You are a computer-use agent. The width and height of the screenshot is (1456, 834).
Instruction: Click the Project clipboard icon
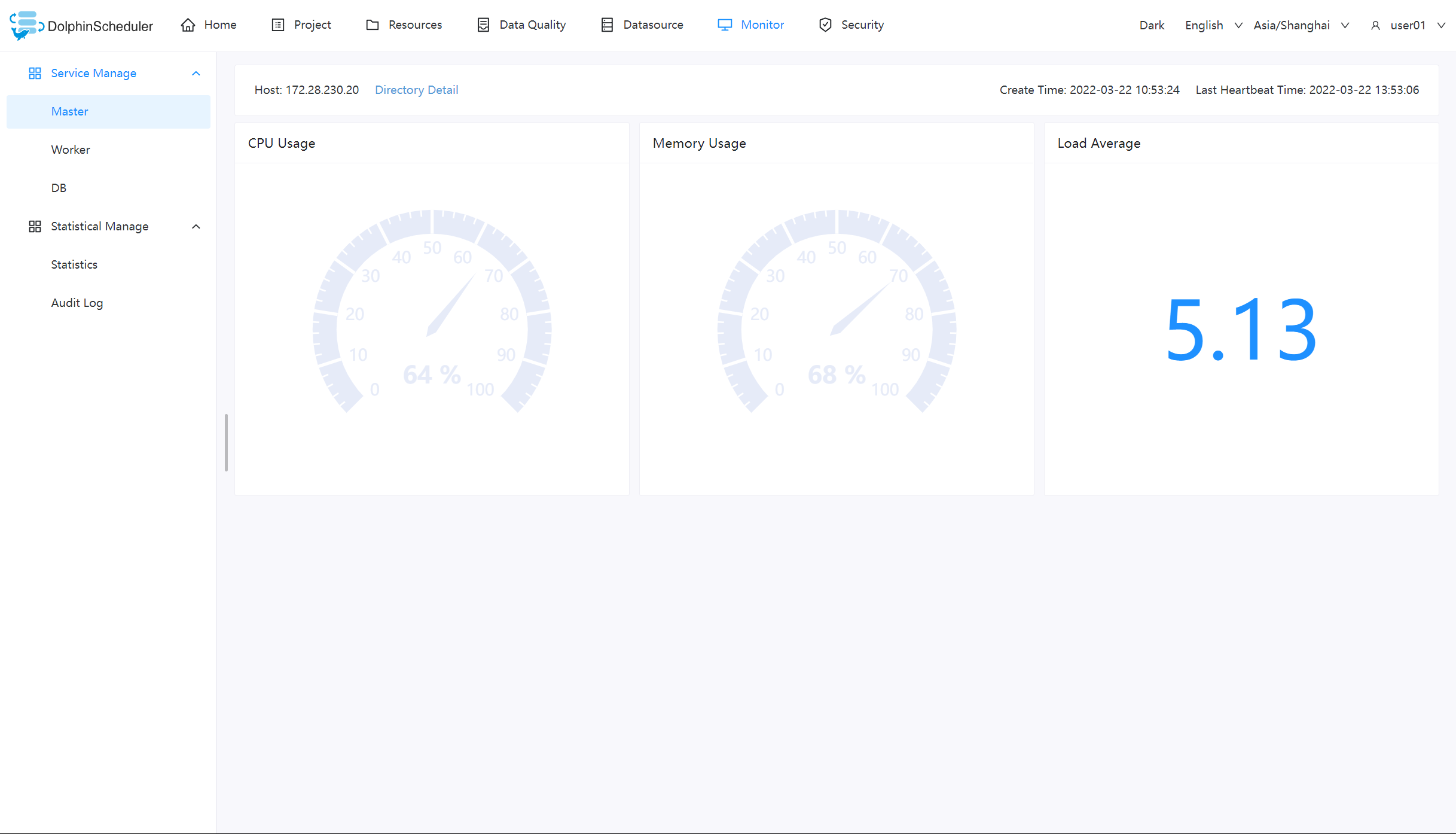tap(277, 25)
